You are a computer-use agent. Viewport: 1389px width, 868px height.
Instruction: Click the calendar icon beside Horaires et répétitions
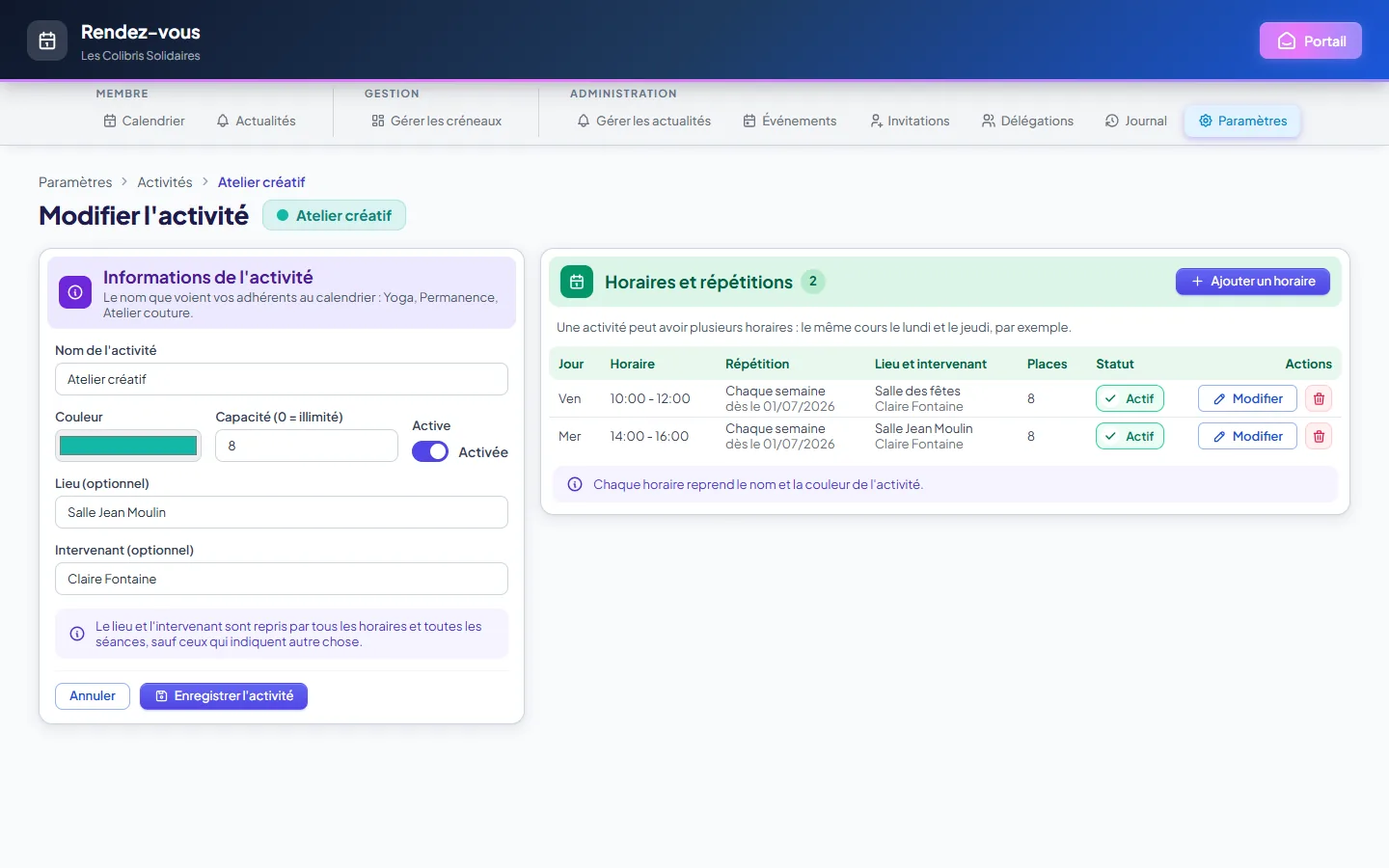click(577, 282)
